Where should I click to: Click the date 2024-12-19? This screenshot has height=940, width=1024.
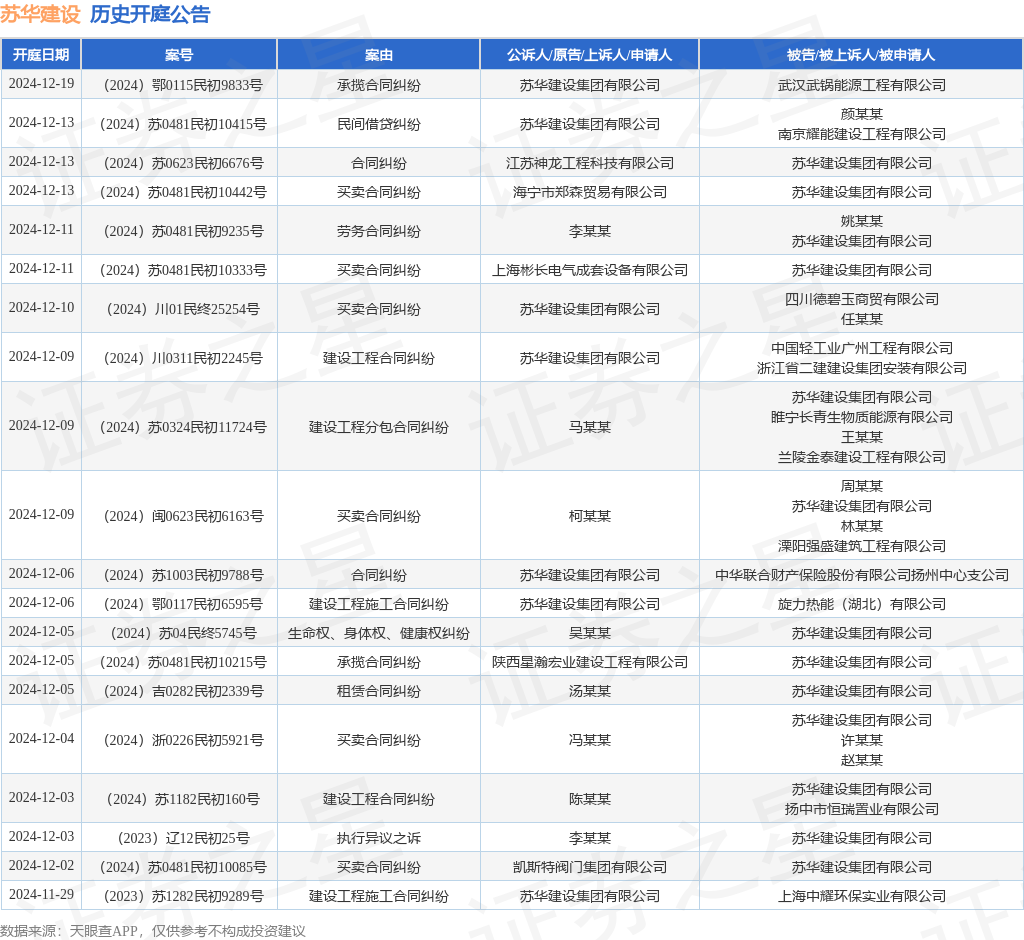pyautogui.click(x=41, y=84)
